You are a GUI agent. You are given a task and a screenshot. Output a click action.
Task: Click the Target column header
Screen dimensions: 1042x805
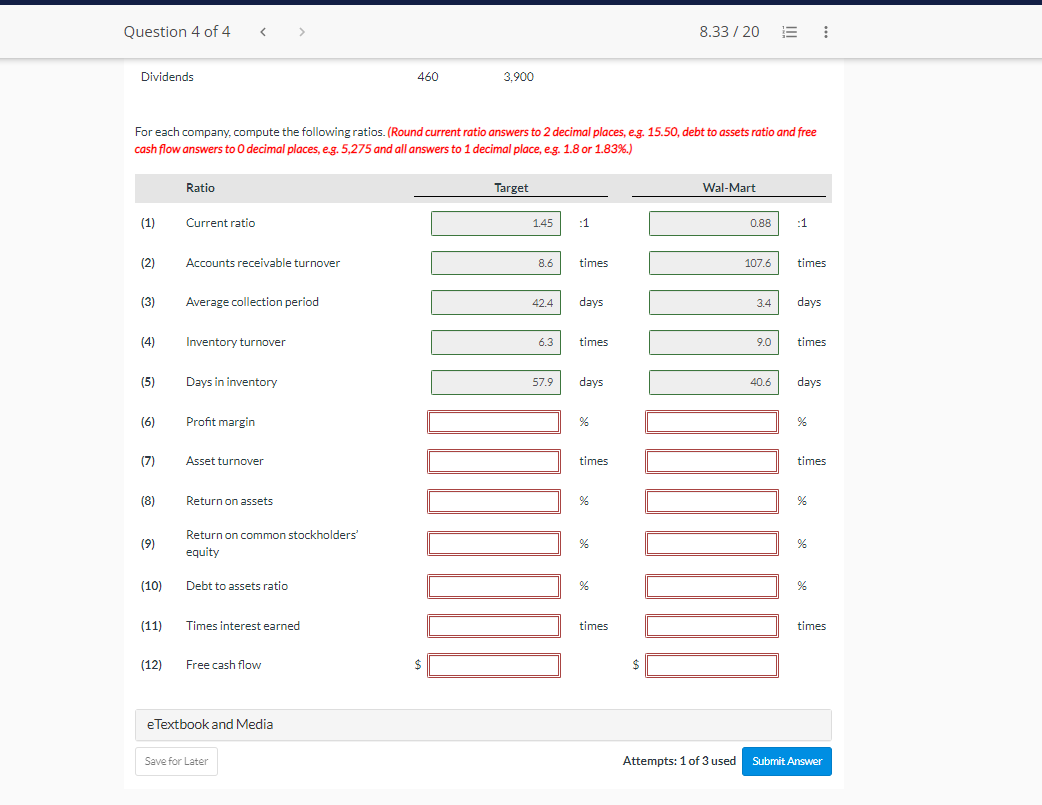511,188
